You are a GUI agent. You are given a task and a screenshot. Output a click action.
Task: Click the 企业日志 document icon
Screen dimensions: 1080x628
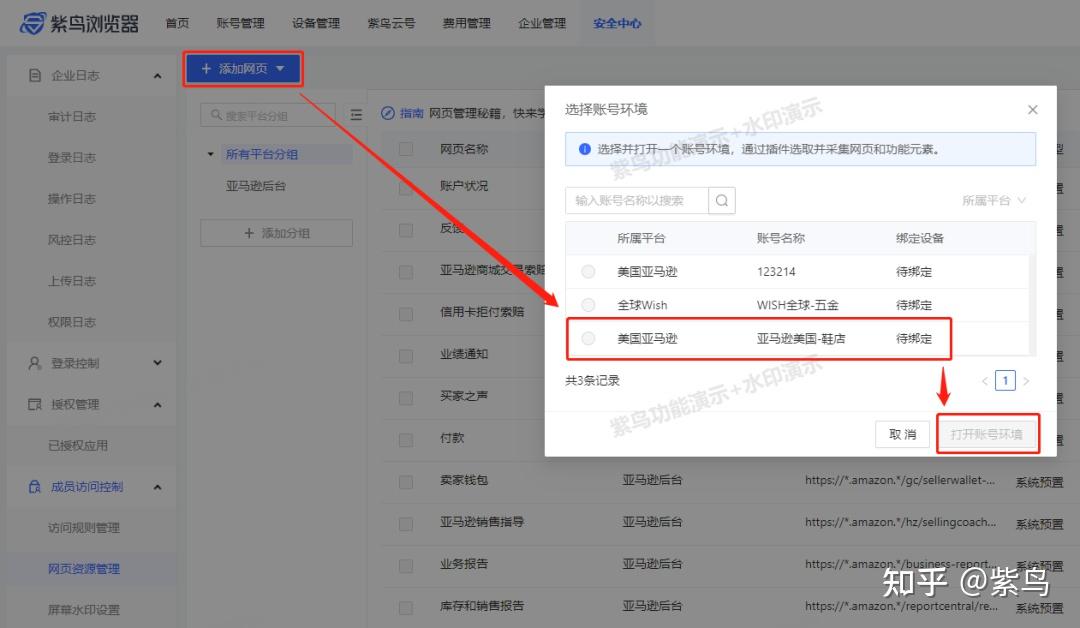[34, 75]
